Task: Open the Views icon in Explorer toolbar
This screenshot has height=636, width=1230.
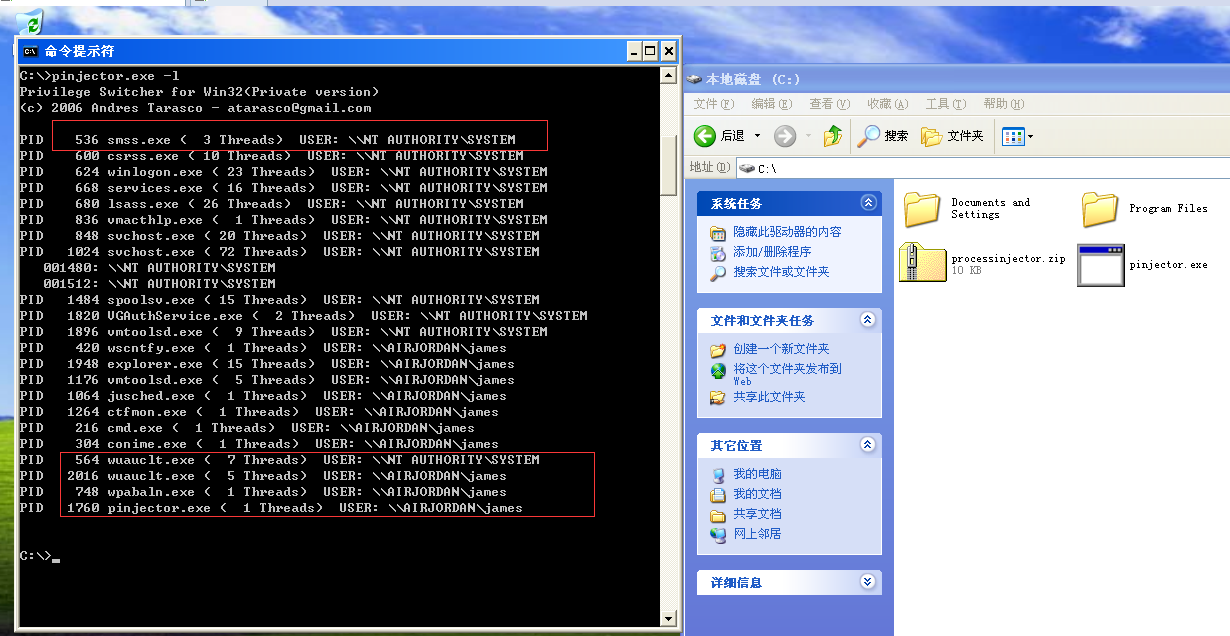Action: [x=1012, y=136]
